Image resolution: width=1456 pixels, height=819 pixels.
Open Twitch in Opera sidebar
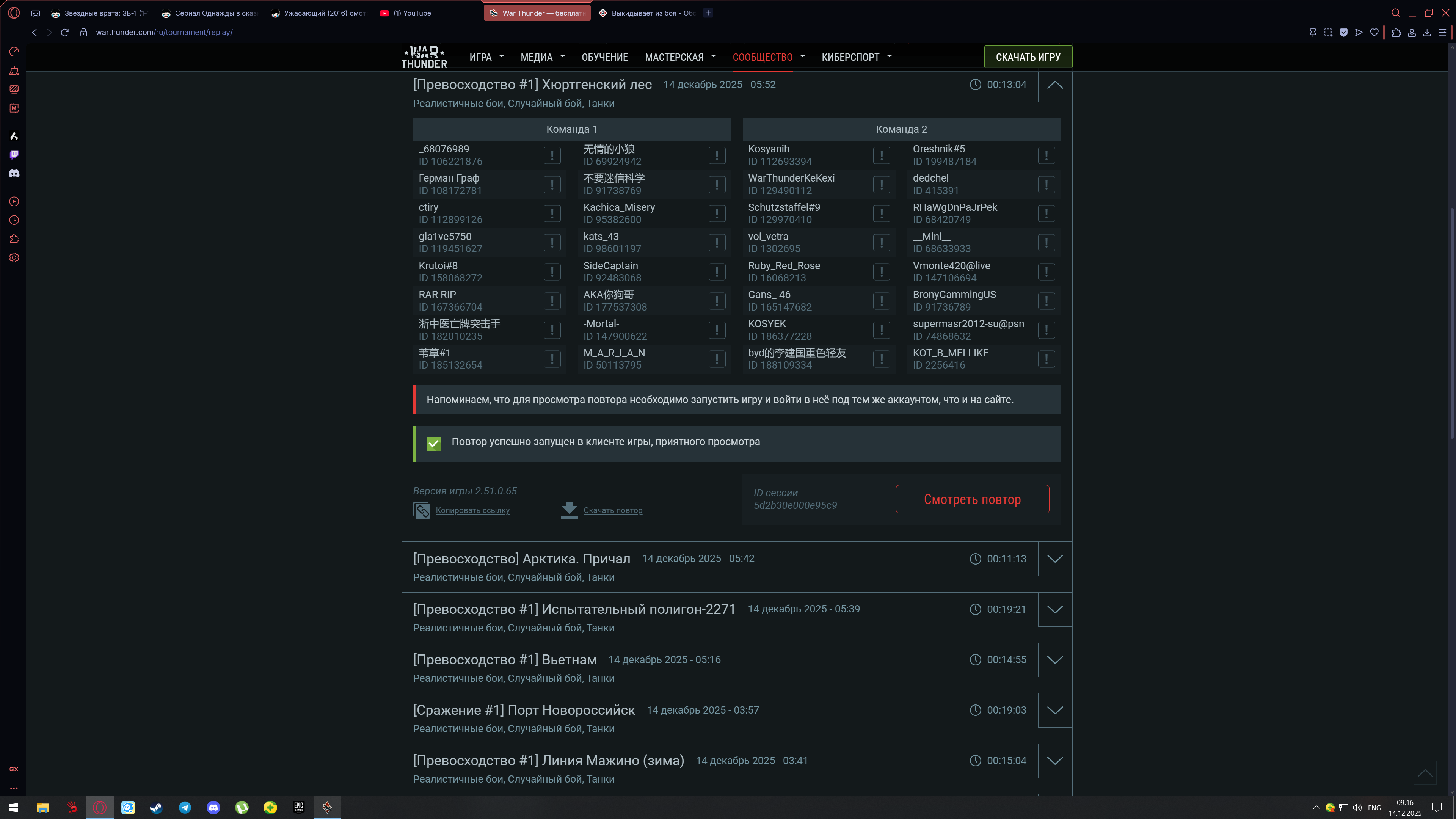(x=14, y=154)
